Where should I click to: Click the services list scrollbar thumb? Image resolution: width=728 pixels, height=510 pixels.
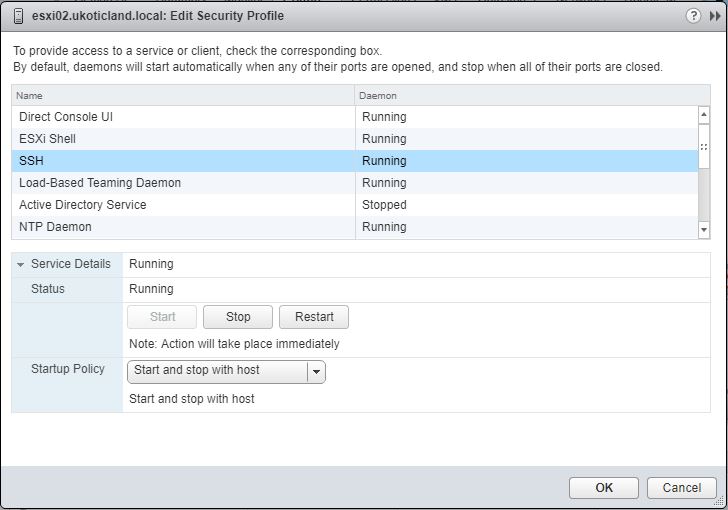[704, 146]
